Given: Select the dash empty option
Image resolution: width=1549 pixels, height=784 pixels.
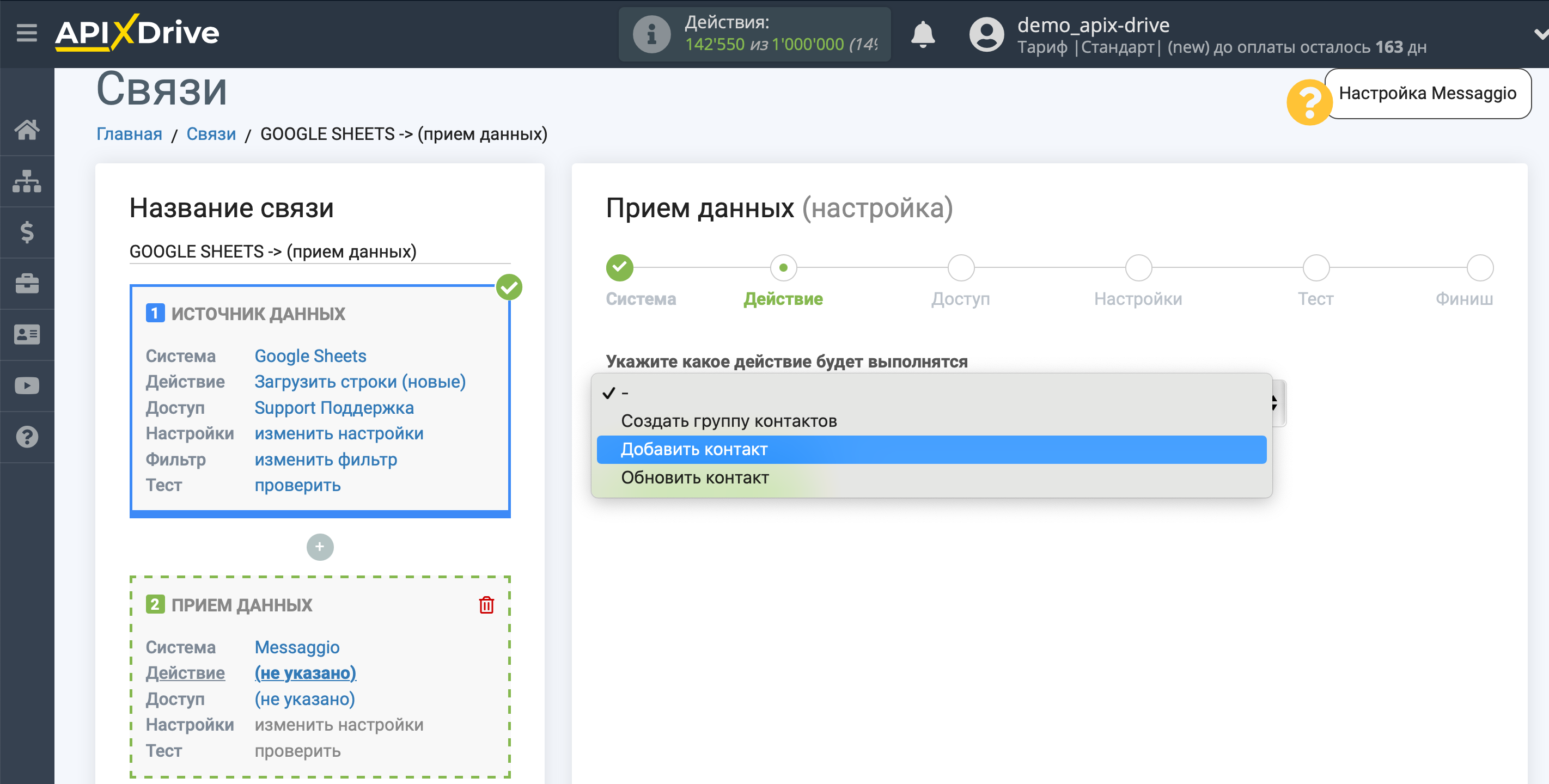Looking at the screenshot, I should [x=931, y=393].
